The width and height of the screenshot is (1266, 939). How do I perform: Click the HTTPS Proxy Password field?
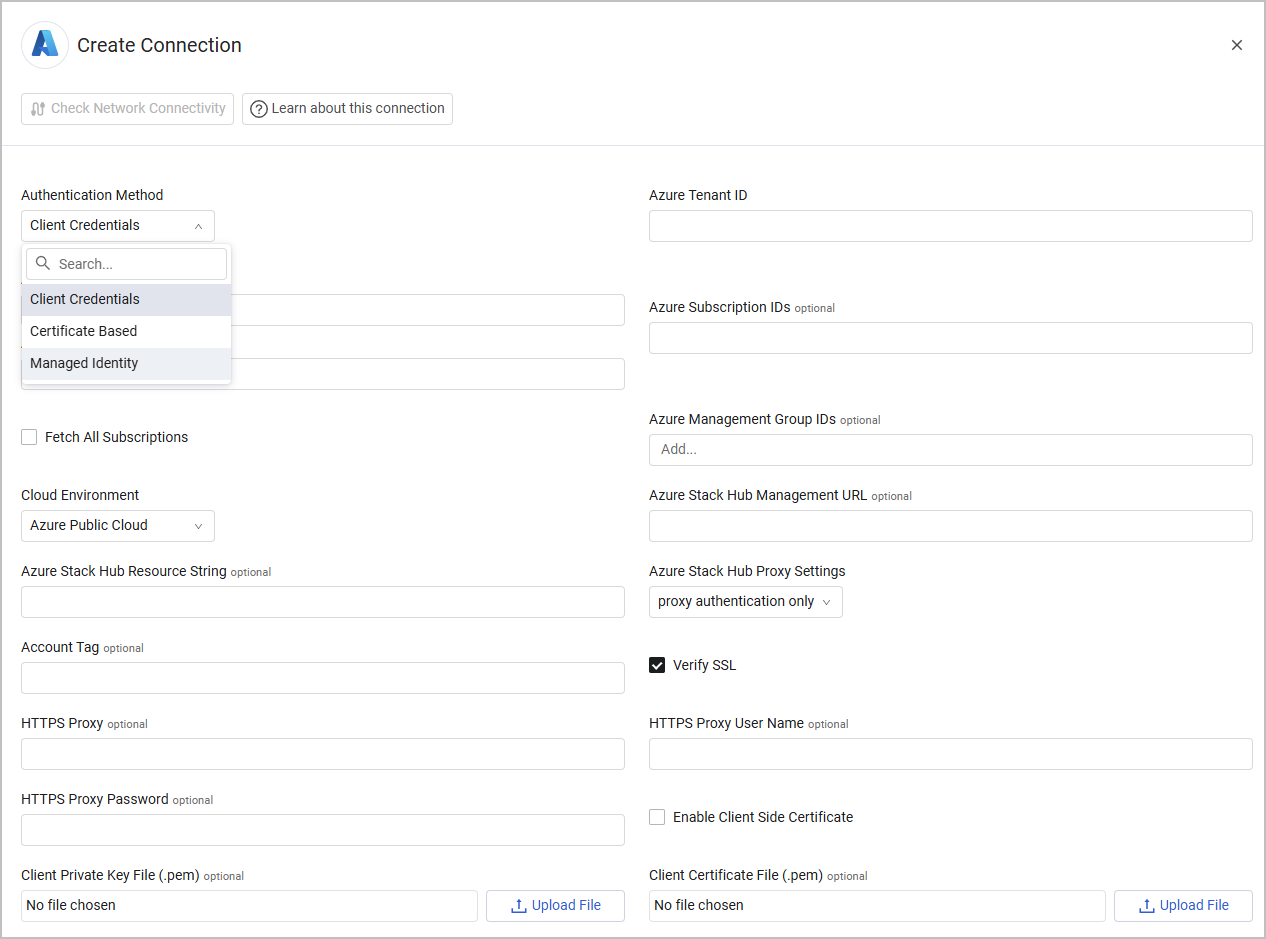[x=323, y=830]
